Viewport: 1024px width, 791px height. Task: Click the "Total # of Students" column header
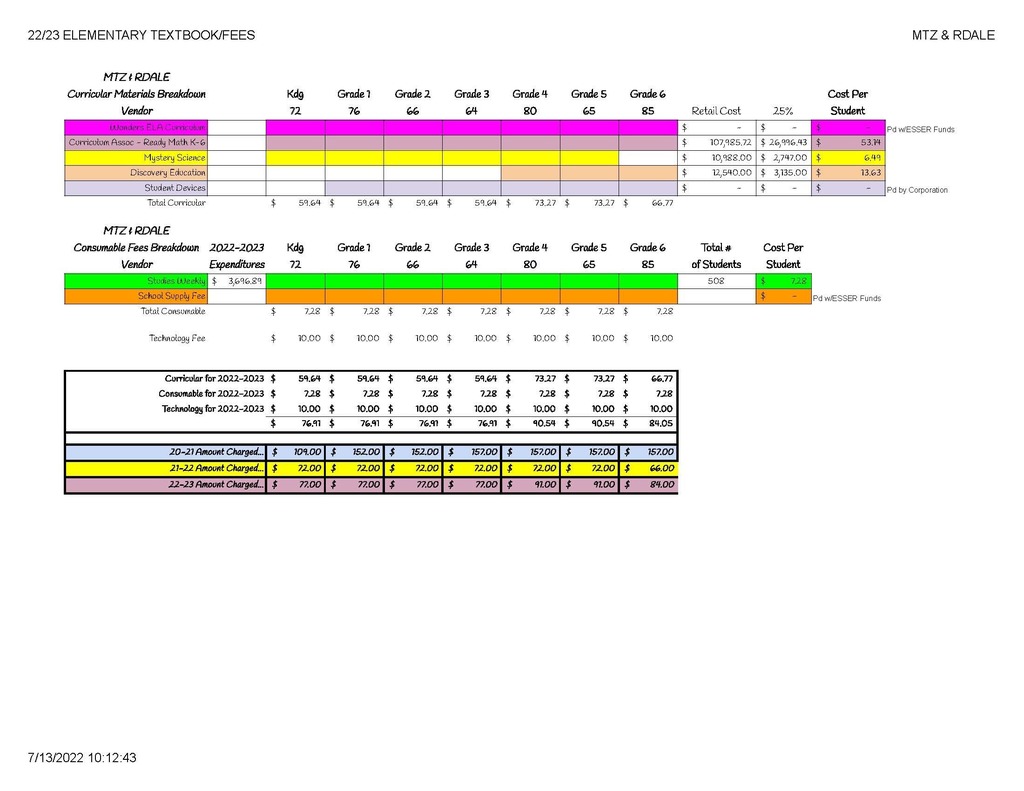(x=716, y=256)
